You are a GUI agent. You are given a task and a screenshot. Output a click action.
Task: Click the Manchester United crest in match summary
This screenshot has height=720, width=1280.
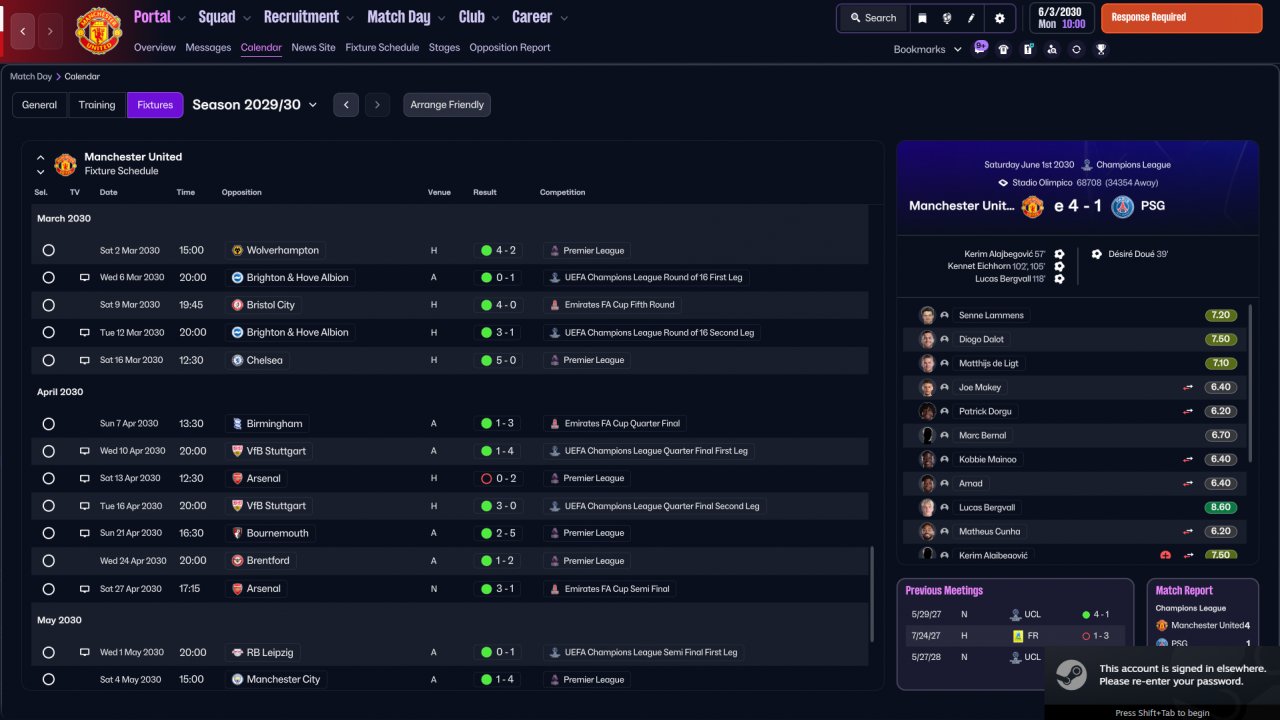(x=1033, y=206)
